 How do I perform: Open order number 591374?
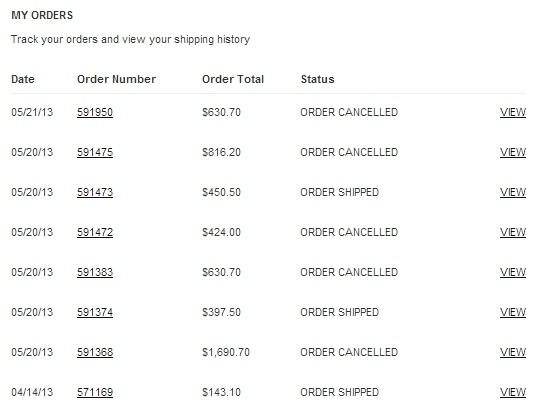(x=95, y=312)
